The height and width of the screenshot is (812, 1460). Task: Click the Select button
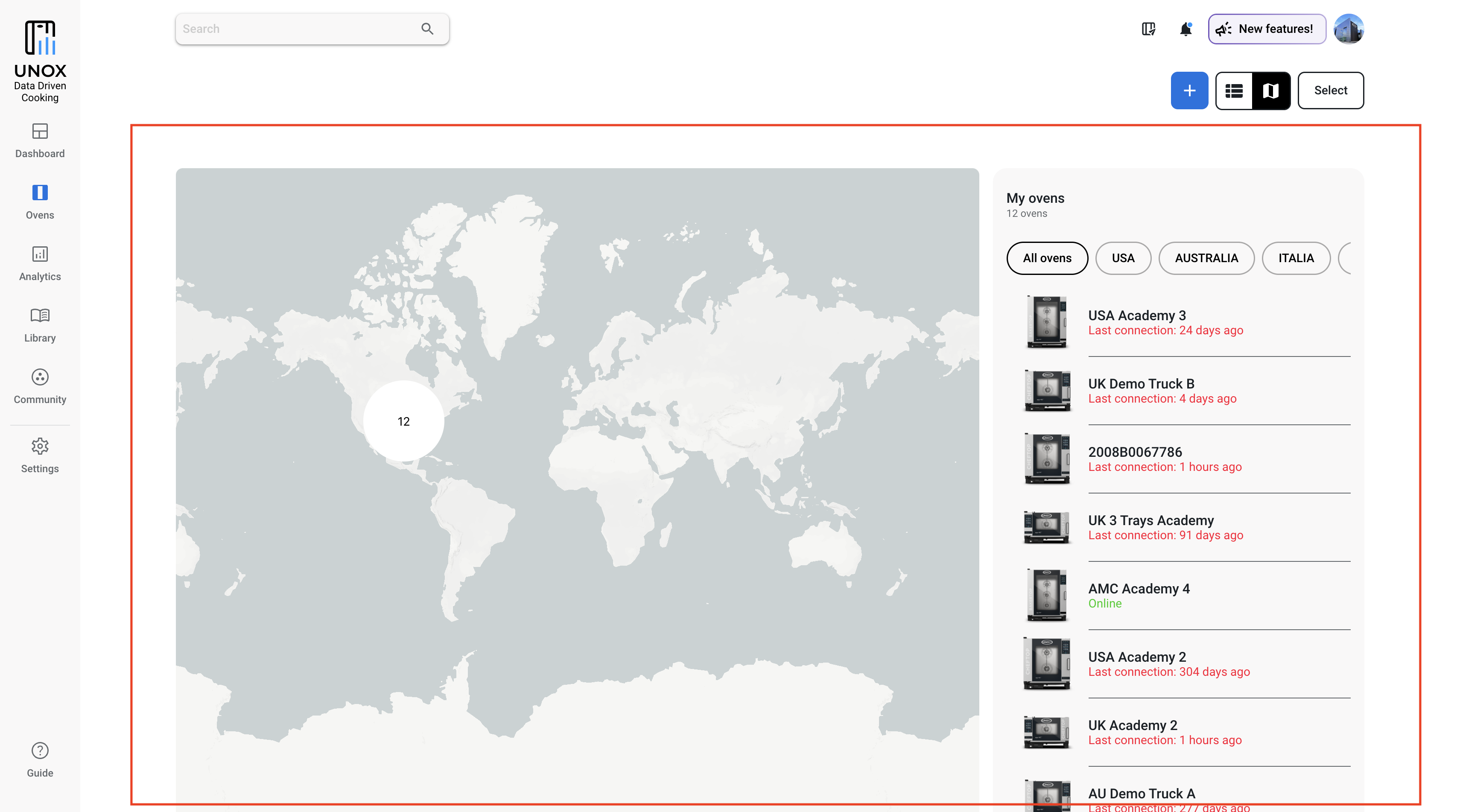pos(1331,90)
